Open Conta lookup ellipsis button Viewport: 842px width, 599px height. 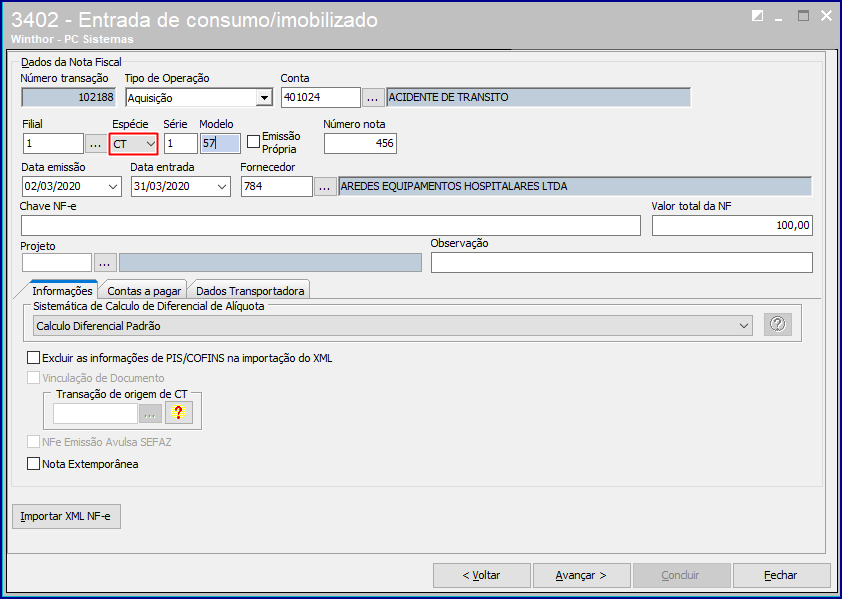tap(373, 98)
